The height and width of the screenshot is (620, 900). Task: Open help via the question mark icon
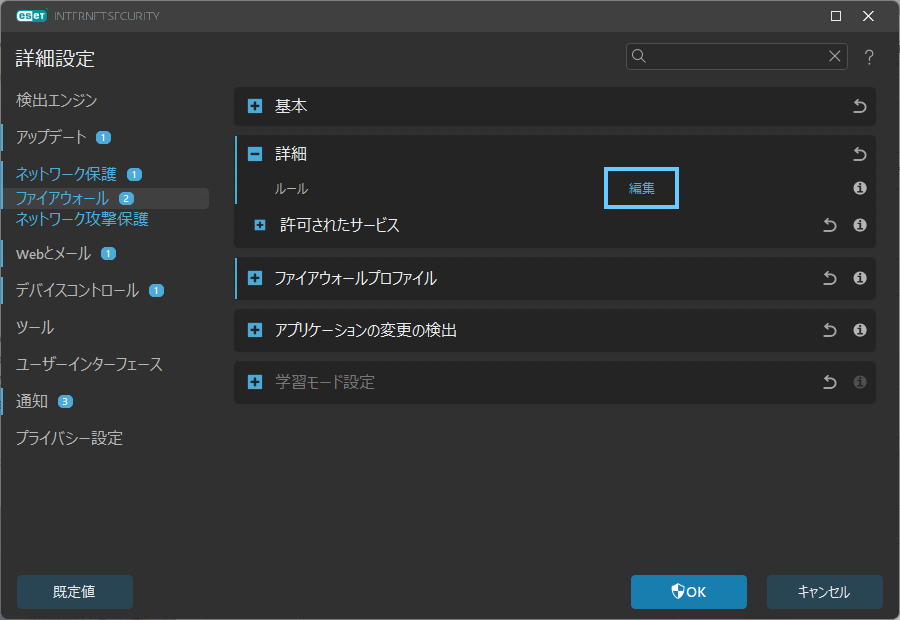(869, 57)
